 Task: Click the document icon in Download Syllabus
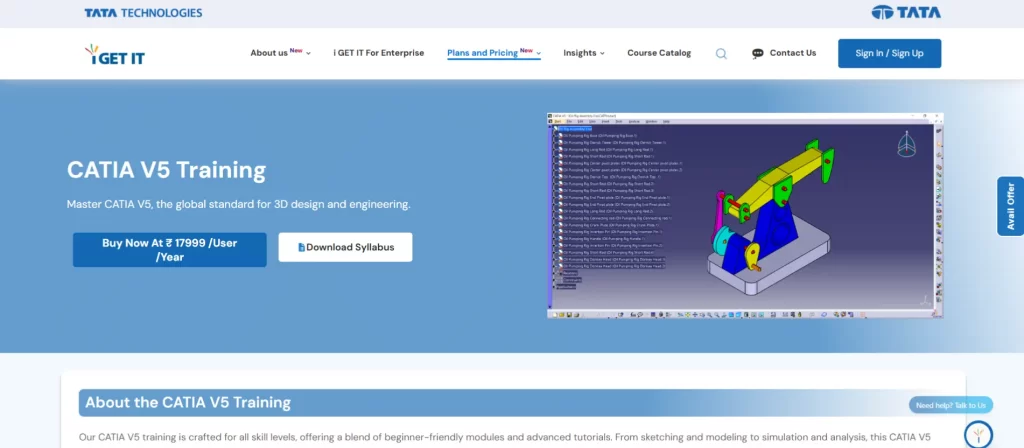pos(302,248)
